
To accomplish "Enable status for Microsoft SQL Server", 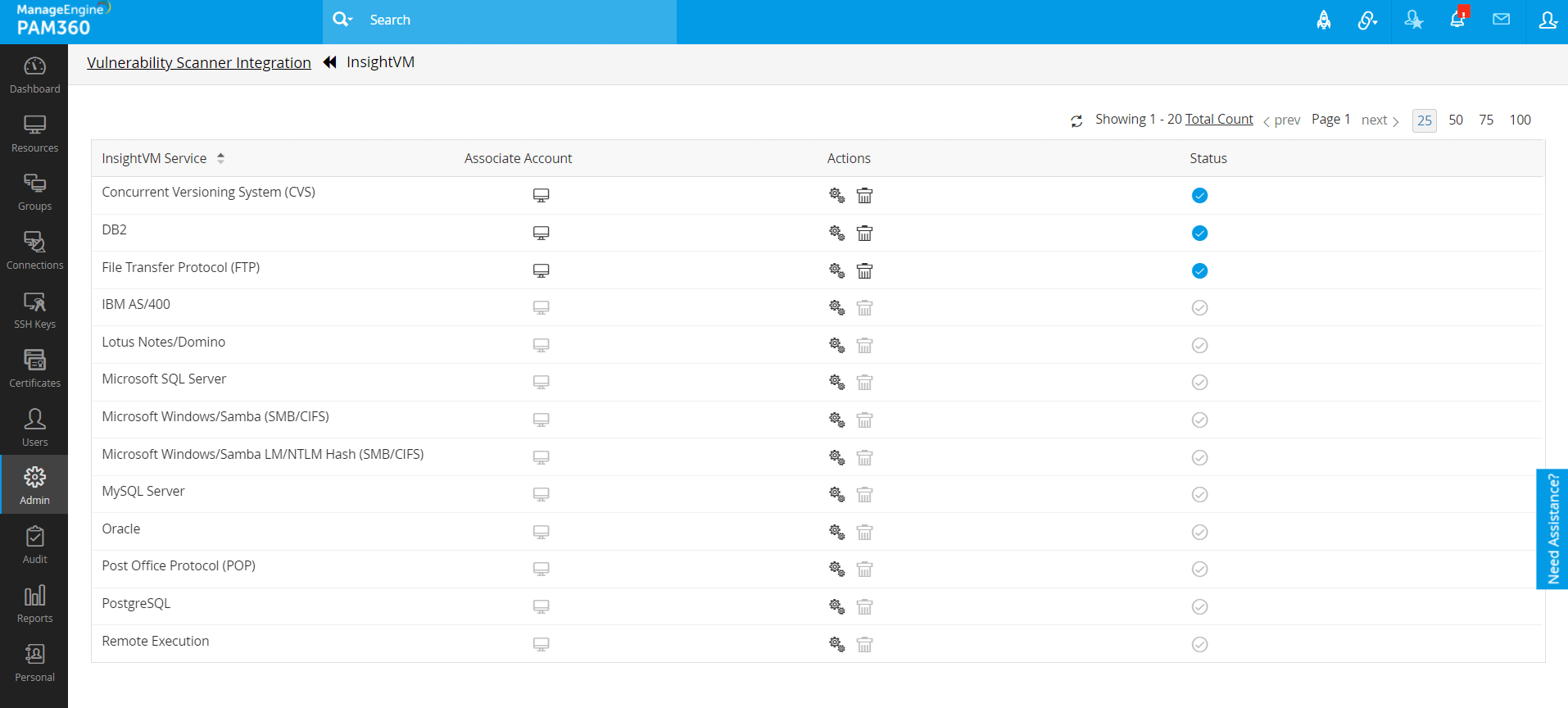I will 1199,382.
